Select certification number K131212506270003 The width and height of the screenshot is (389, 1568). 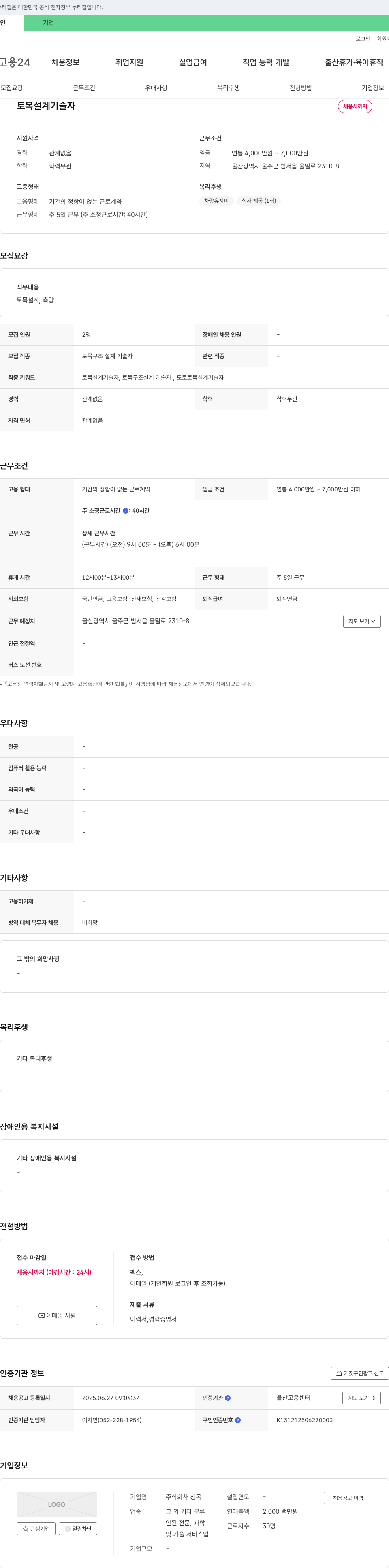304,1420
